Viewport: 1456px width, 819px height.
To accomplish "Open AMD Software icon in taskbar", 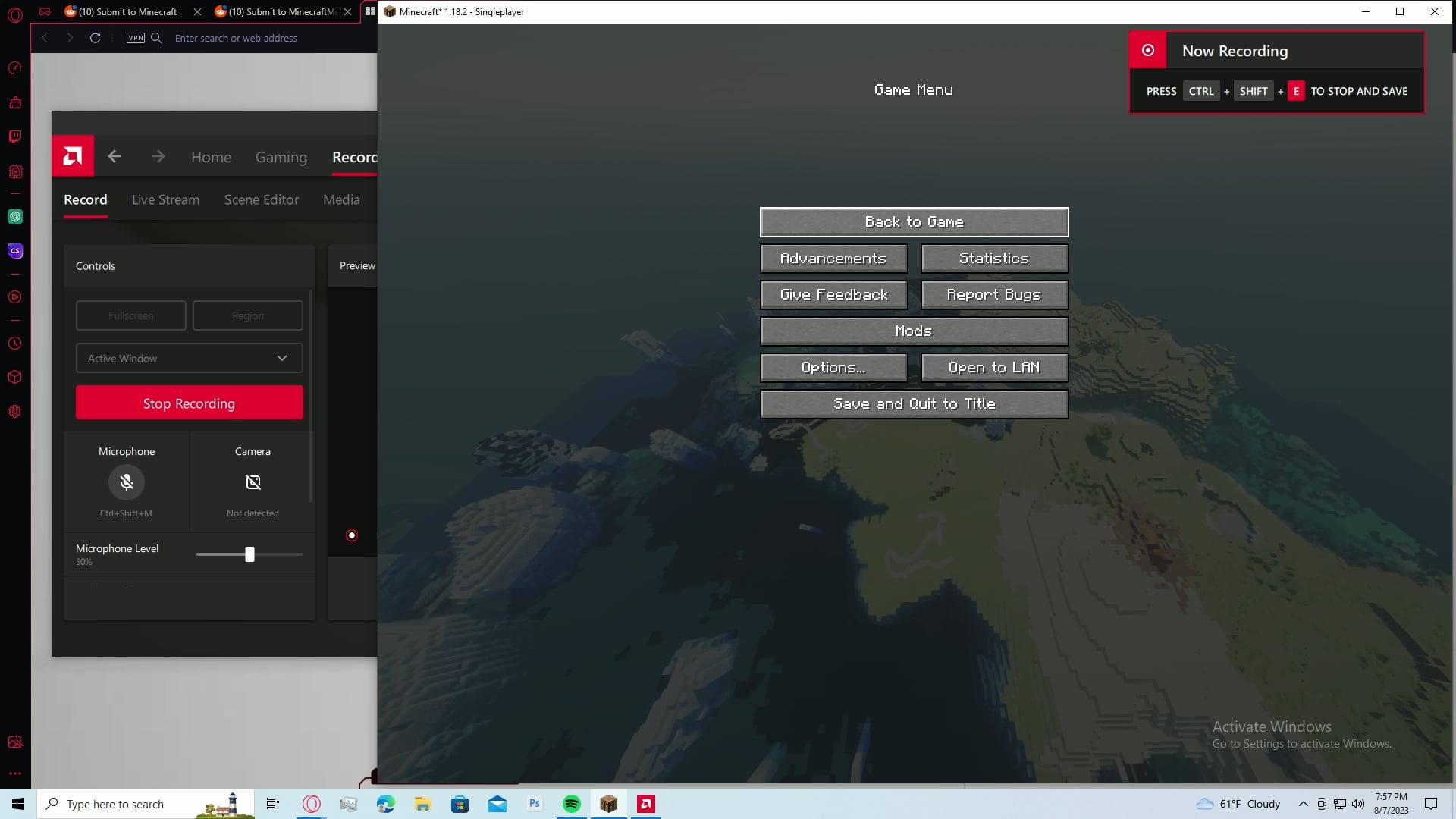I will (646, 804).
